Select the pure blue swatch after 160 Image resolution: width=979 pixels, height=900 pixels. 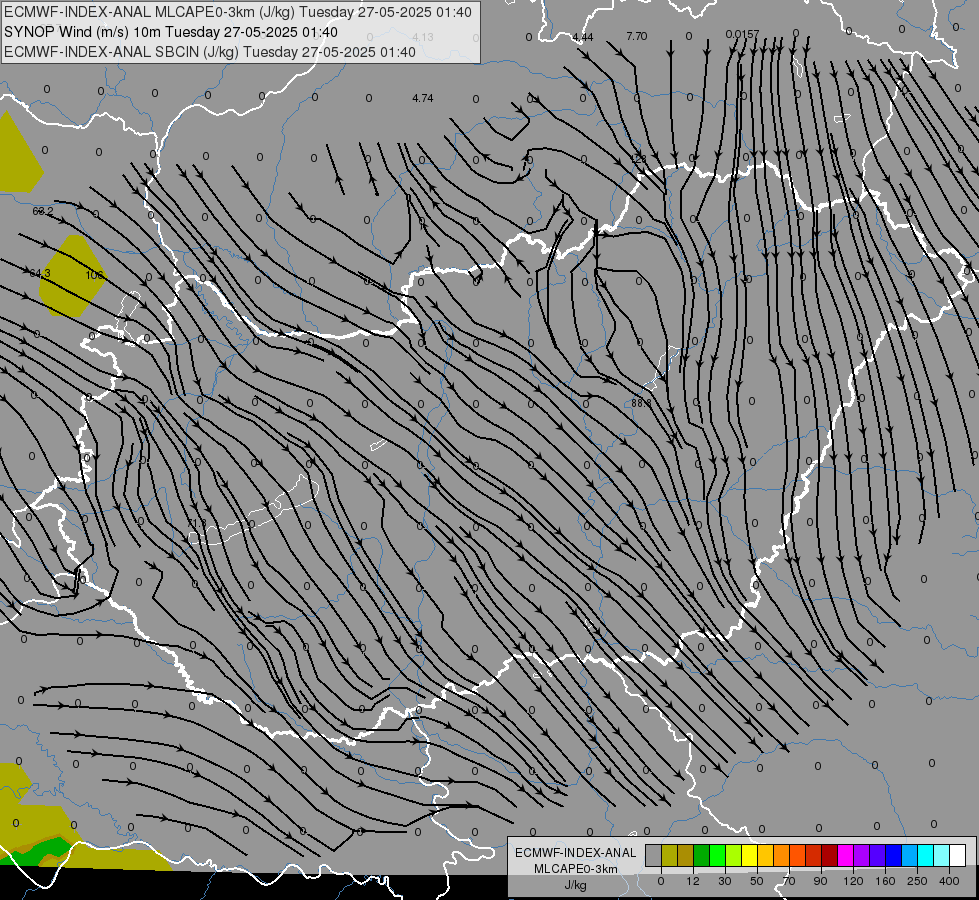[894, 855]
